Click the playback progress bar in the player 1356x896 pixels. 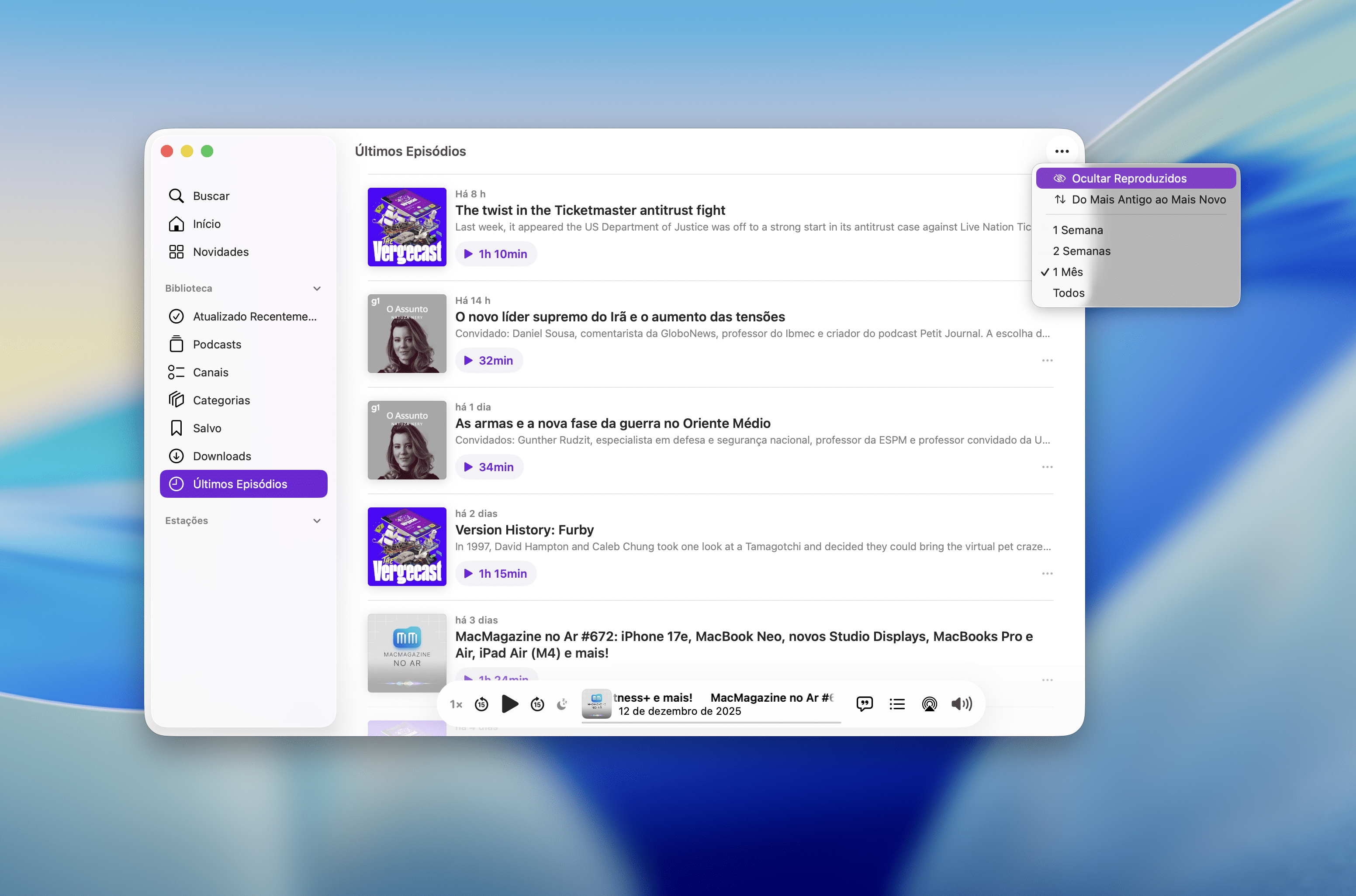coord(711,723)
